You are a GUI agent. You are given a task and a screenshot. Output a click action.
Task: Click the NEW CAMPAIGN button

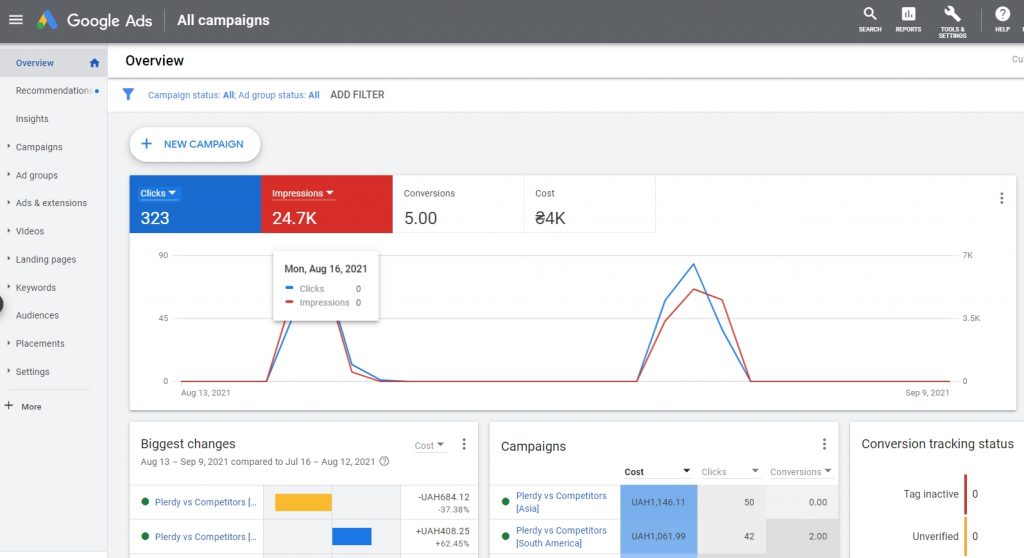point(195,144)
